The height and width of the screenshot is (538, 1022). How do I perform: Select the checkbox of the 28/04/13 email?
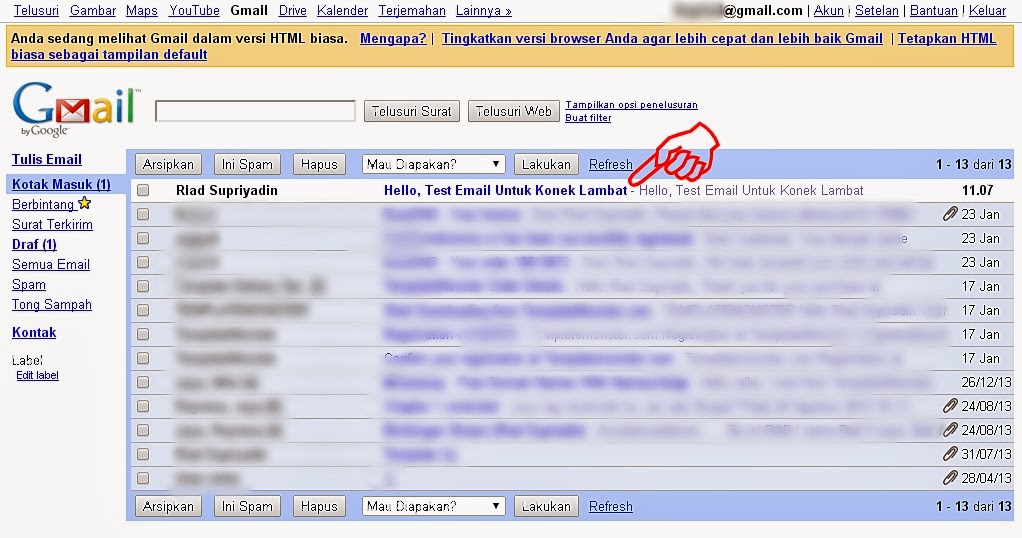tap(143, 478)
